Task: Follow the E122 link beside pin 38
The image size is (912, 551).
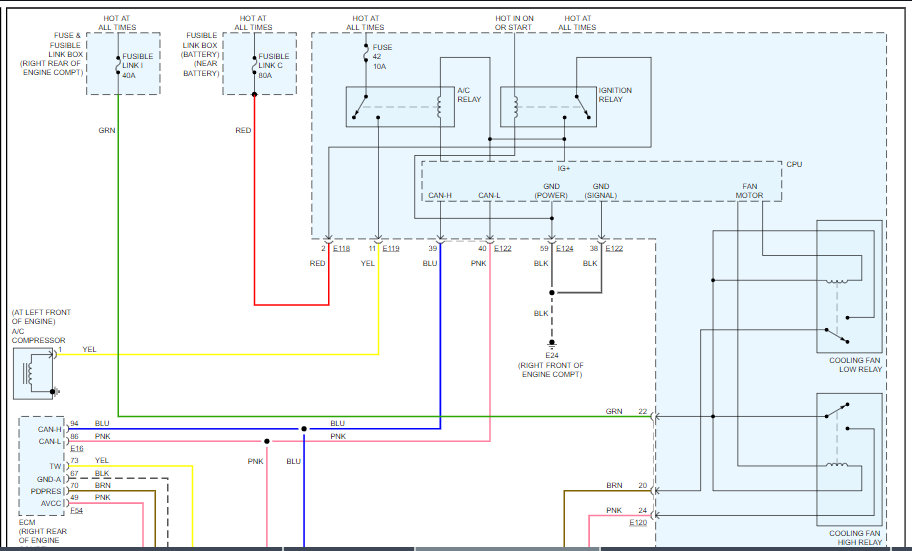Action: [614, 248]
